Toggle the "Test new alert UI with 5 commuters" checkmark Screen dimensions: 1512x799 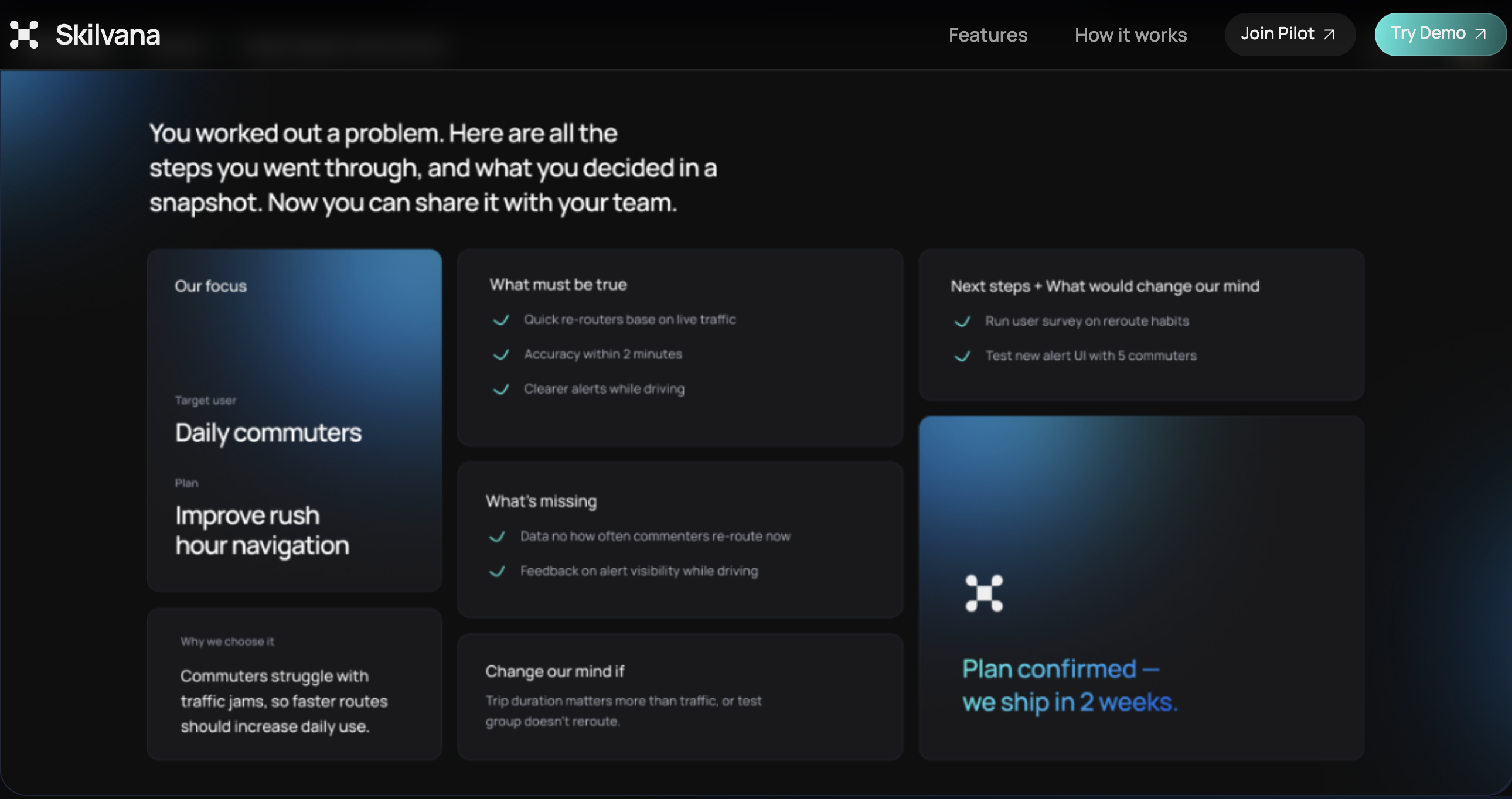click(962, 357)
